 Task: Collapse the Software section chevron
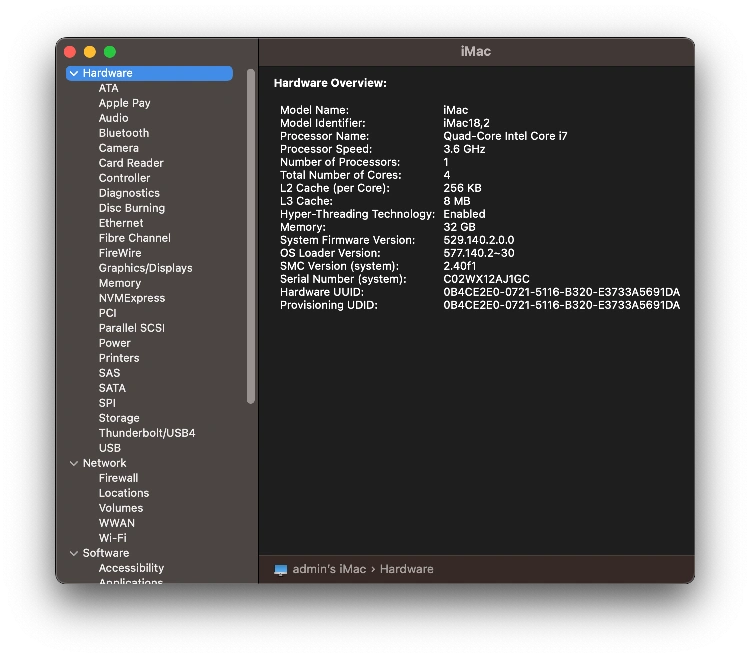click(x=74, y=554)
